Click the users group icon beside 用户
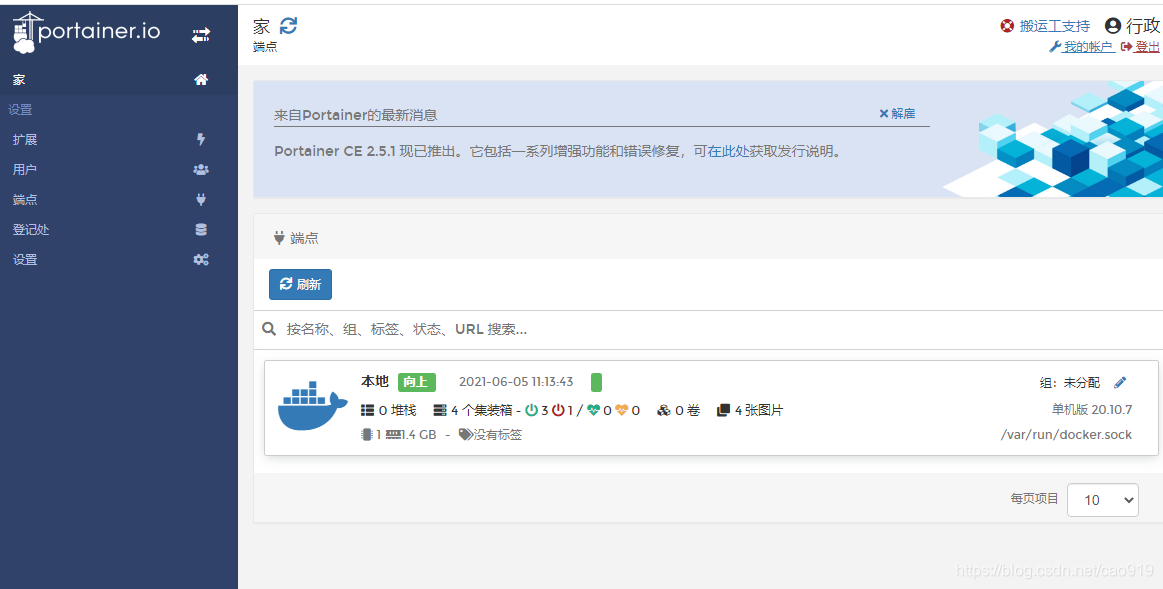1163x589 pixels. [x=201, y=169]
